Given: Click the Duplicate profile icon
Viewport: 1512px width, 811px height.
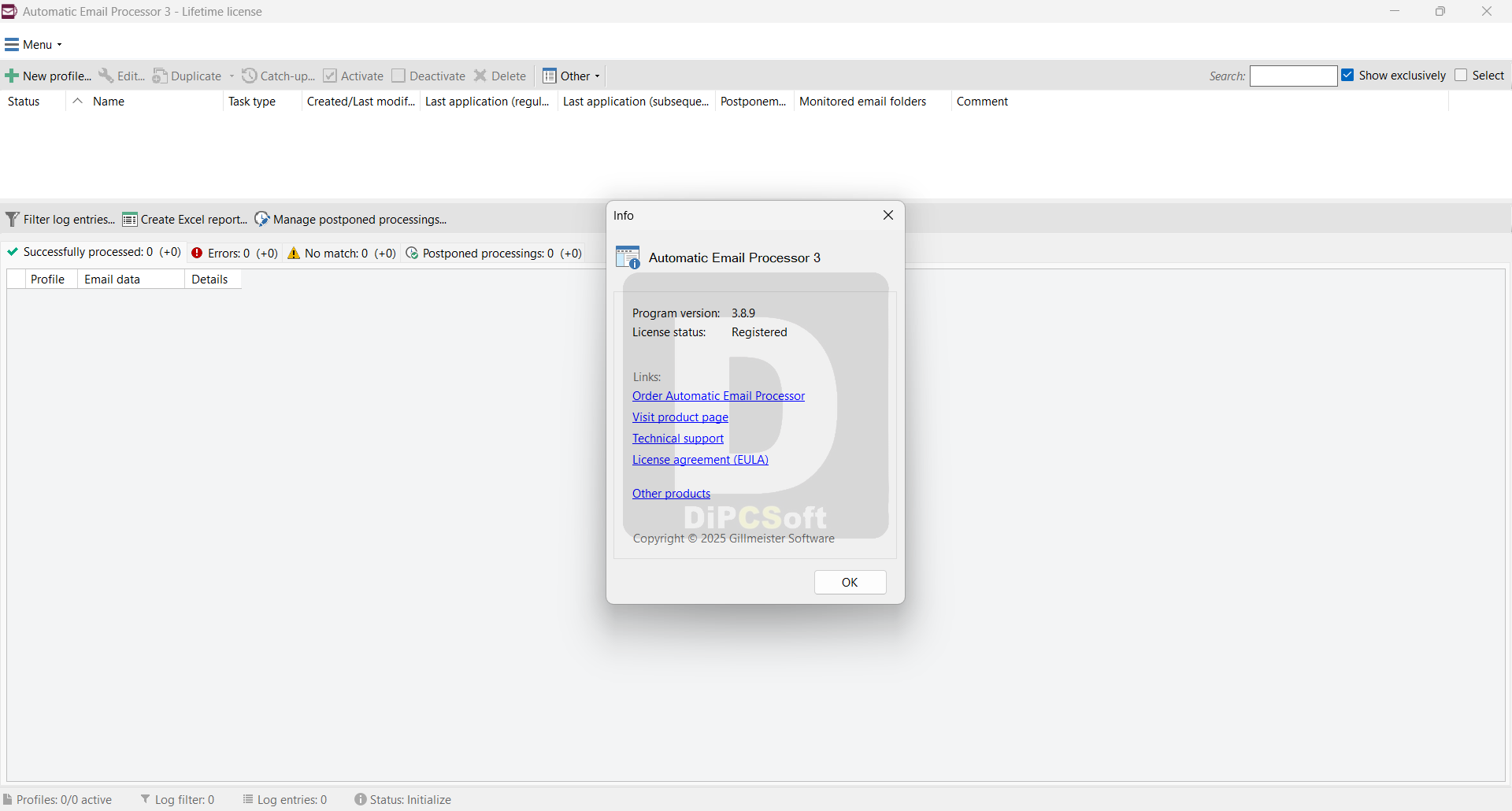Looking at the screenshot, I should 160,76.
